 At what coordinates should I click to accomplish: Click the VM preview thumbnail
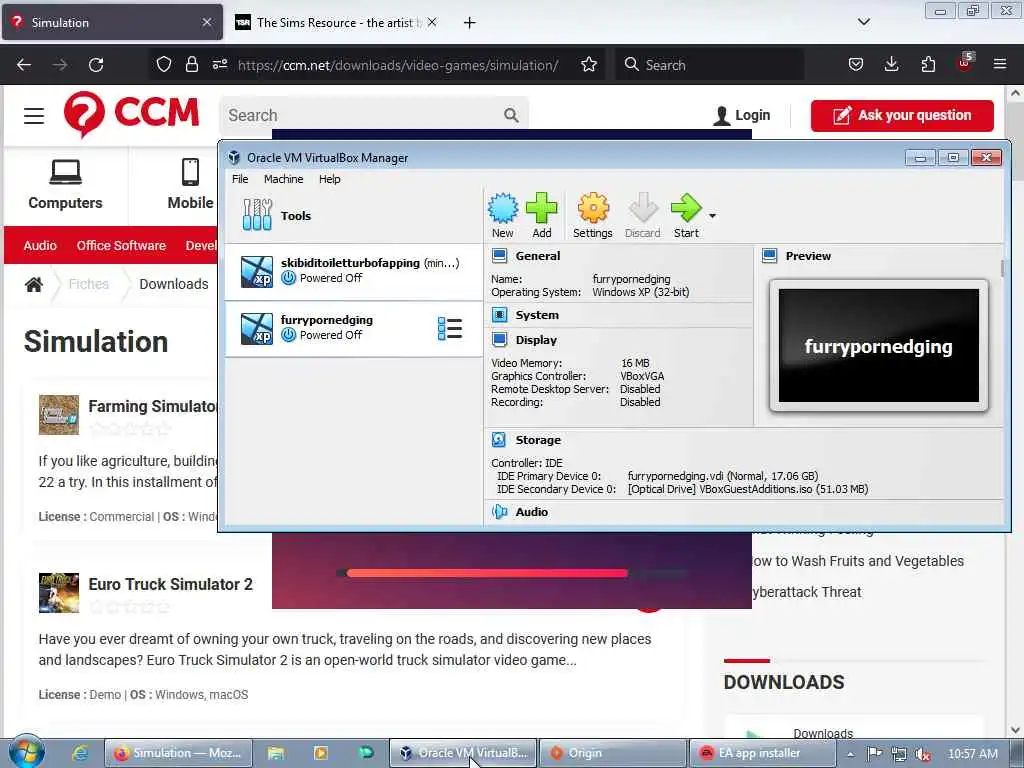pos(878,346)
